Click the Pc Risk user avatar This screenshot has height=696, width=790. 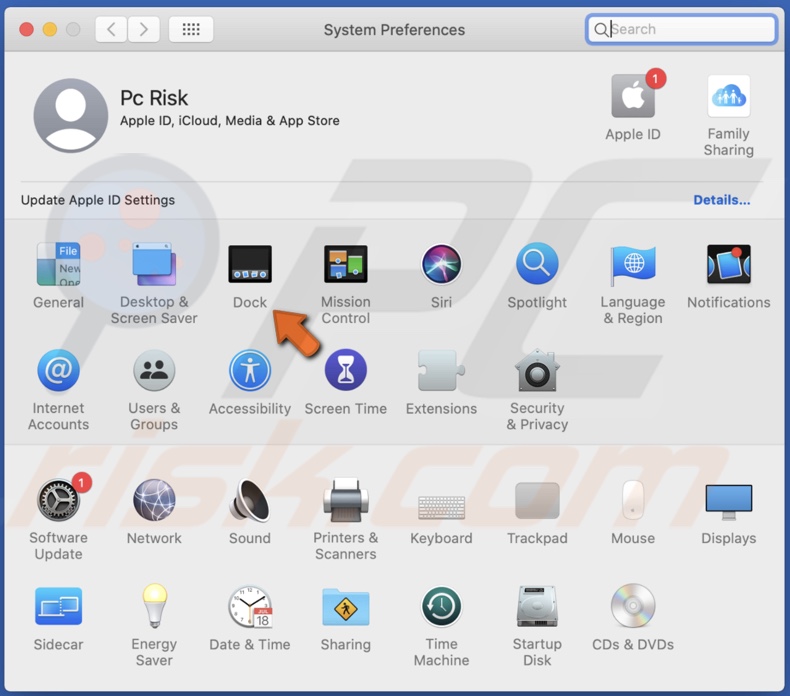(x=71, y=115)
